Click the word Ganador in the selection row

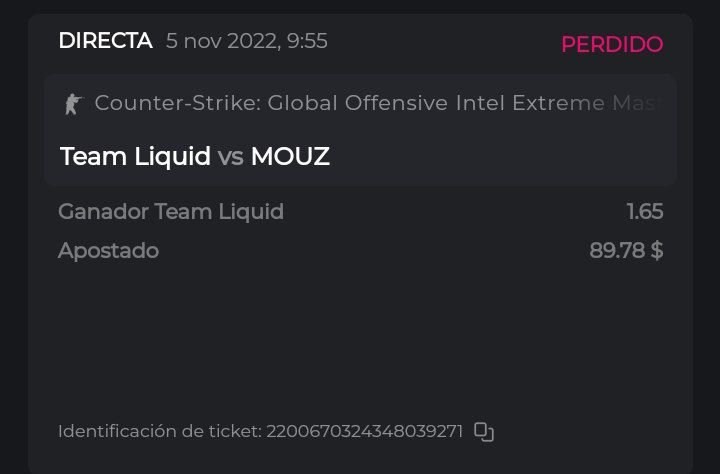coord(99,212)
